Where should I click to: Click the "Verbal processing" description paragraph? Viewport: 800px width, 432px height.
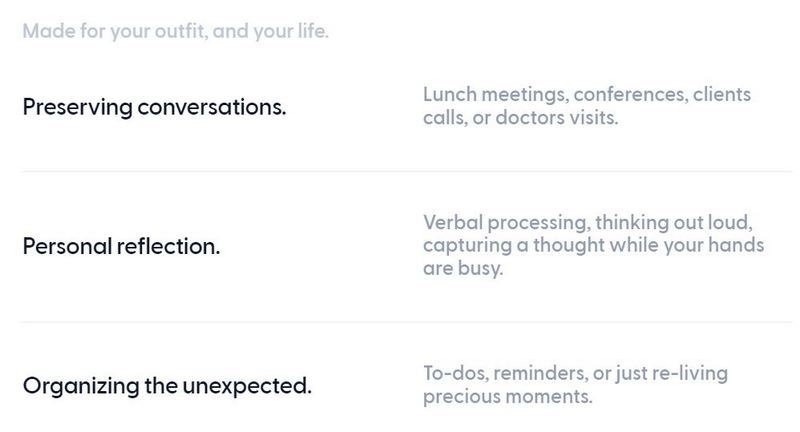tap(593, 245)
